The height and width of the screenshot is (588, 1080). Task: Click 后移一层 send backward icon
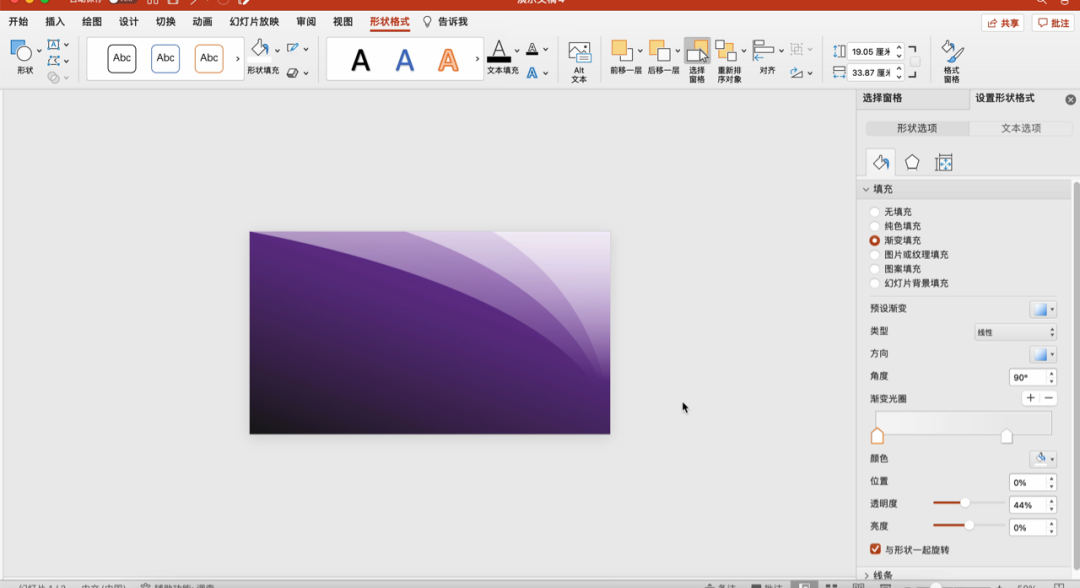[658, 50]
